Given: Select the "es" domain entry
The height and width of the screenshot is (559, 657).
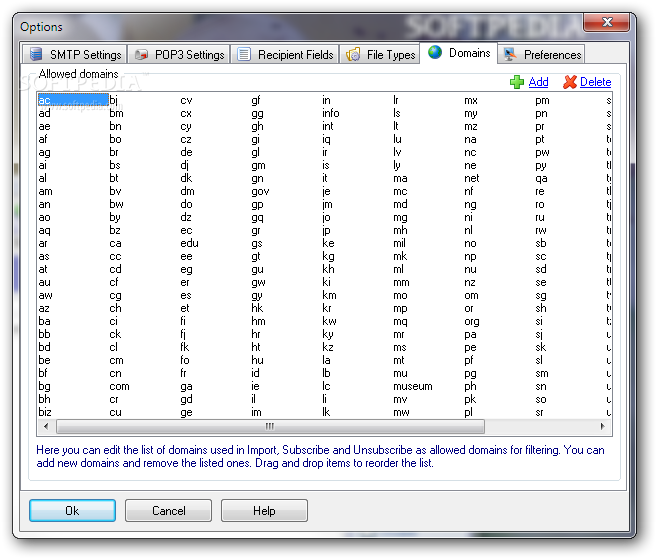Looking at the screenshot, I should [186, 295].
